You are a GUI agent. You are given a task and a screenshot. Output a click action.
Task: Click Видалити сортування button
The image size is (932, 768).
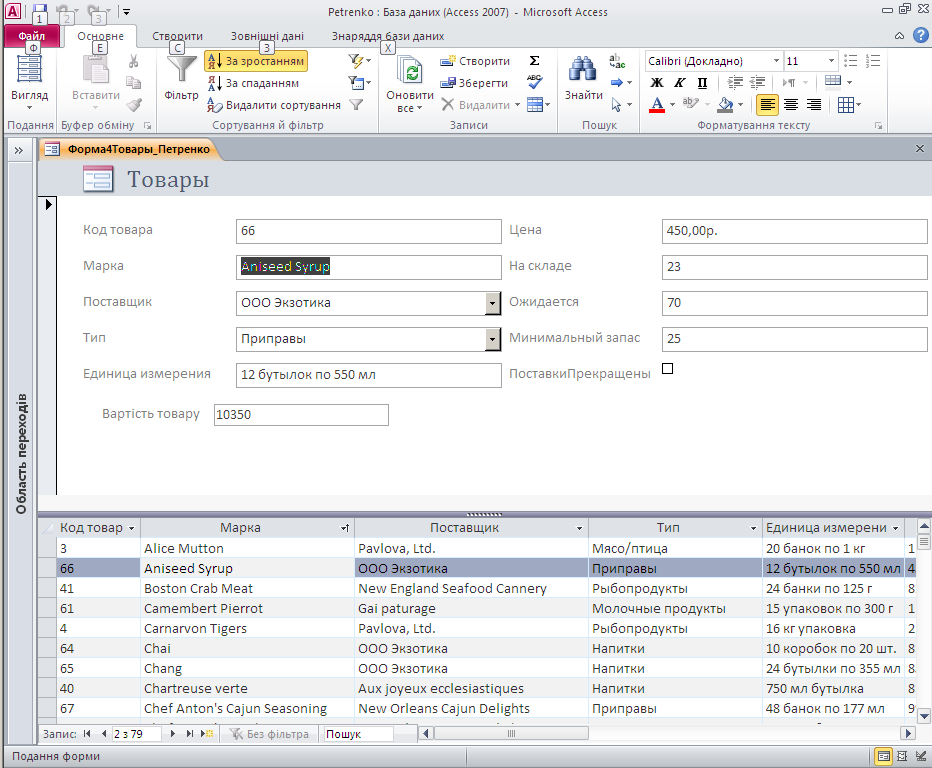pyautogui.click(x=274, y=105)
